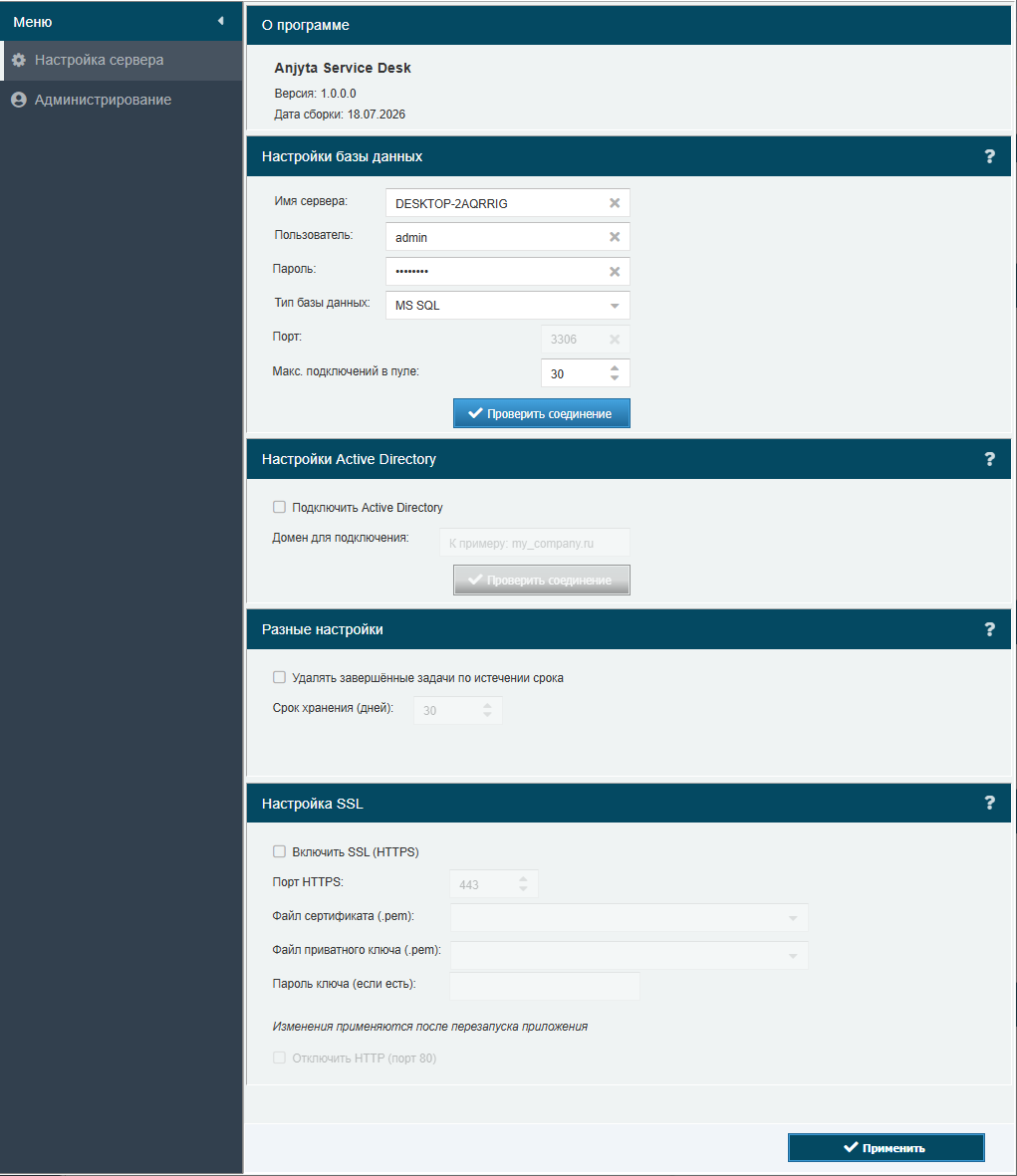This screenshot has height=1176, width=1017.
Task: Increase the Порт HTTPS value
Action: [523, 879]
